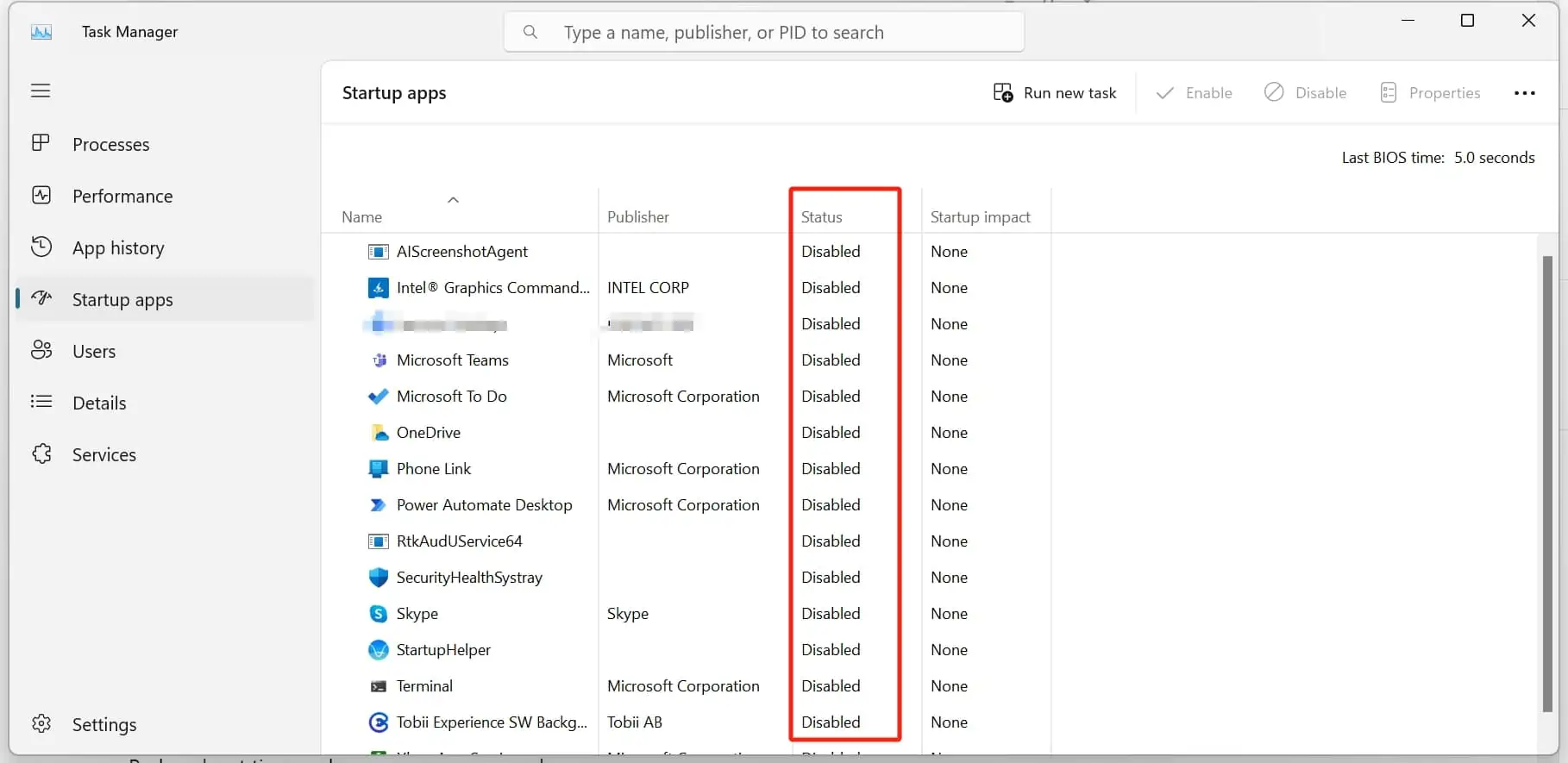
Task: Click the App history clock icon
Action: [41, 247]
